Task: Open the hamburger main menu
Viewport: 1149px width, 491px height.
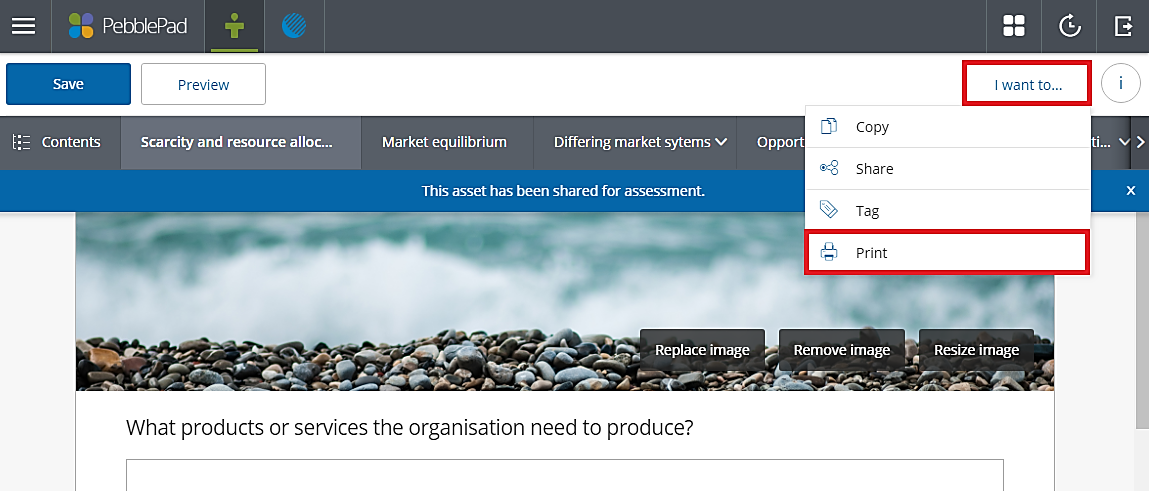Action: [x=24, y=26]
